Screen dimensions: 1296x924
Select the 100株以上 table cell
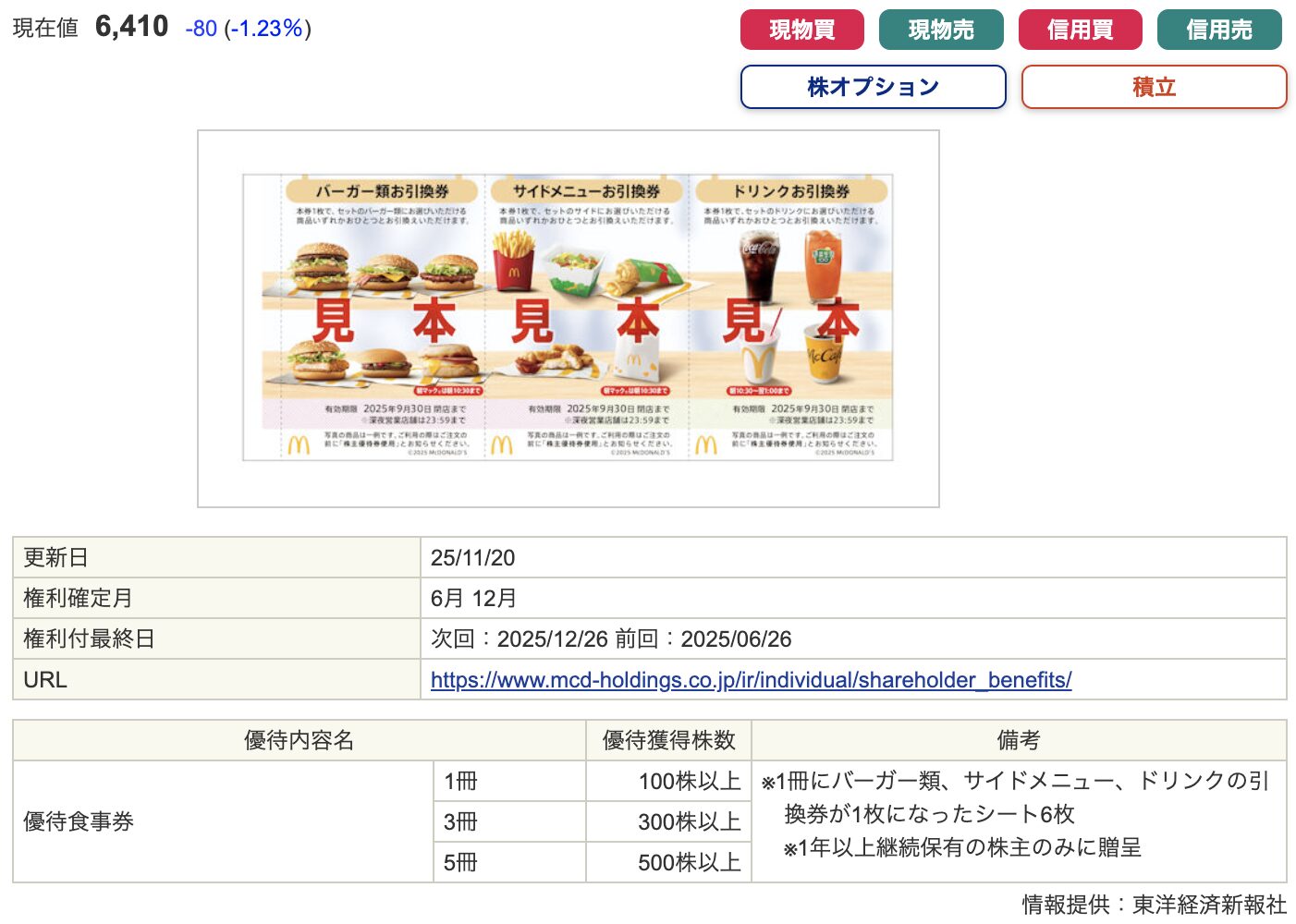point(689,781)
